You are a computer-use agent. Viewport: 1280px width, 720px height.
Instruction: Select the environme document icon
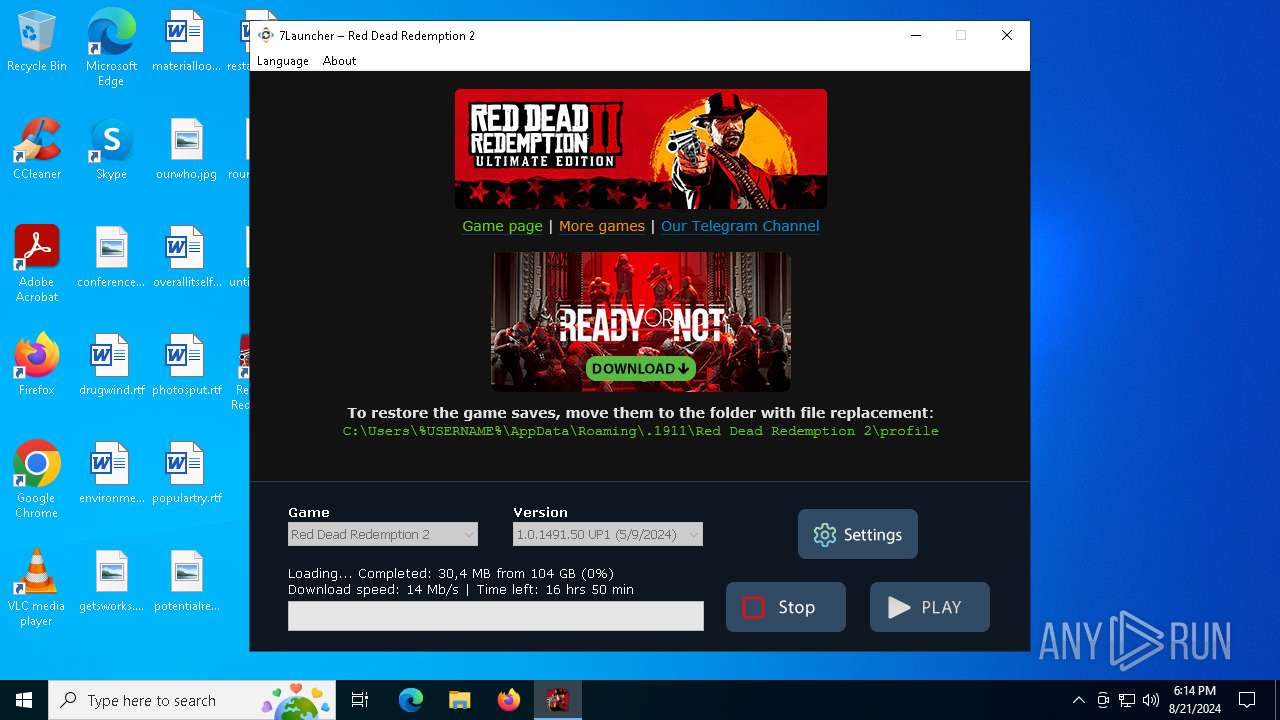pyautogui.click(x=111, y=472)
